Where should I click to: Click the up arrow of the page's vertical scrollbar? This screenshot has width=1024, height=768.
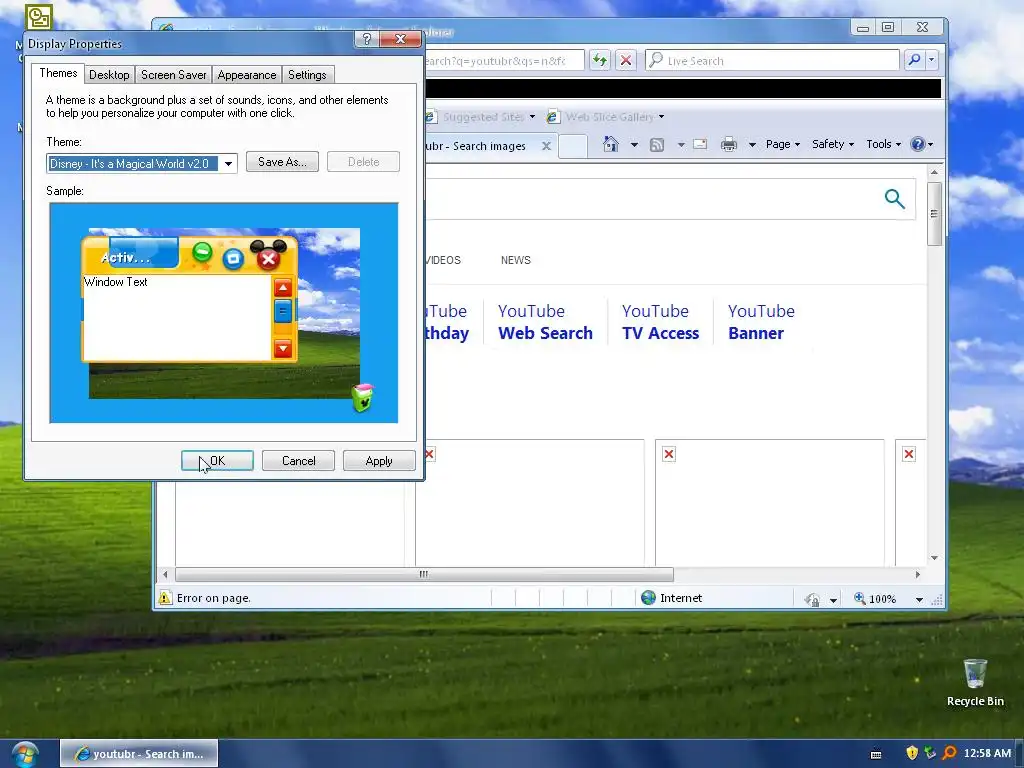tap(935, 172)
